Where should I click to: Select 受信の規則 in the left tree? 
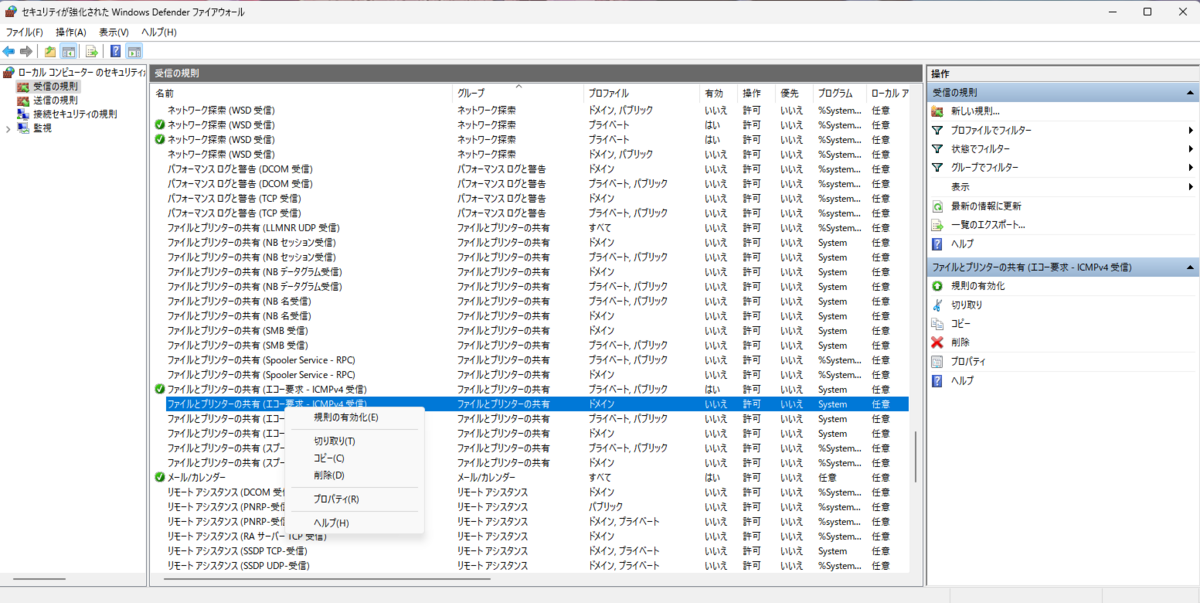coord(55,87)
